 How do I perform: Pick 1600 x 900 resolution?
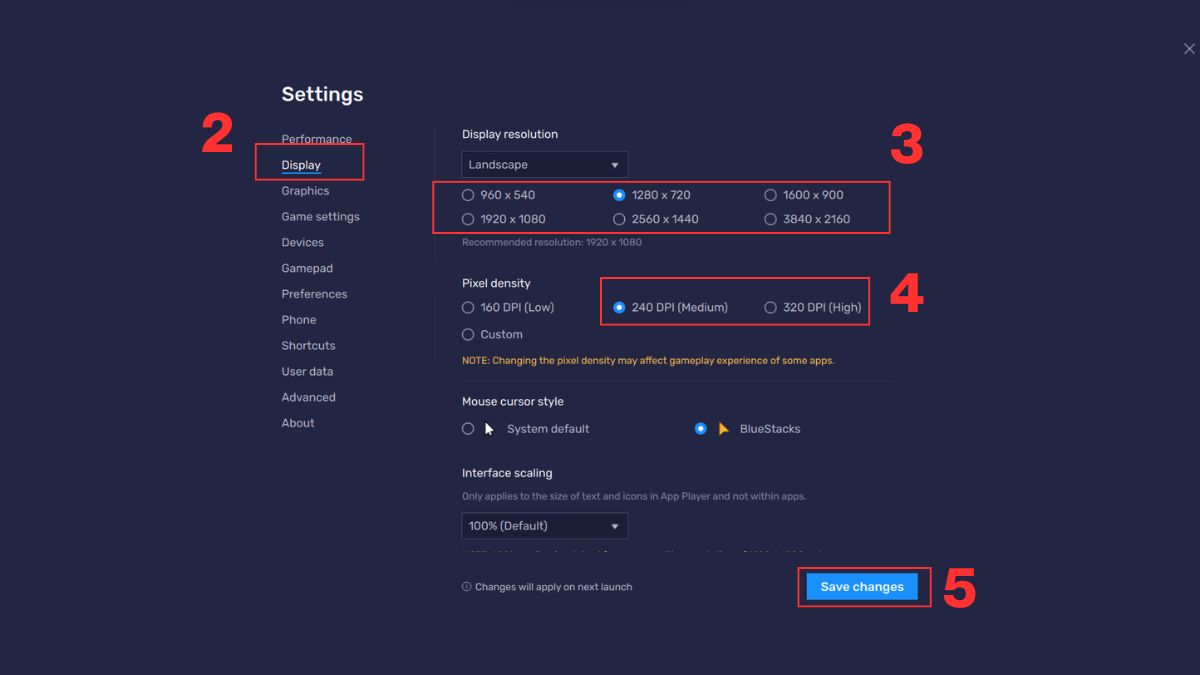pos(804,195)
